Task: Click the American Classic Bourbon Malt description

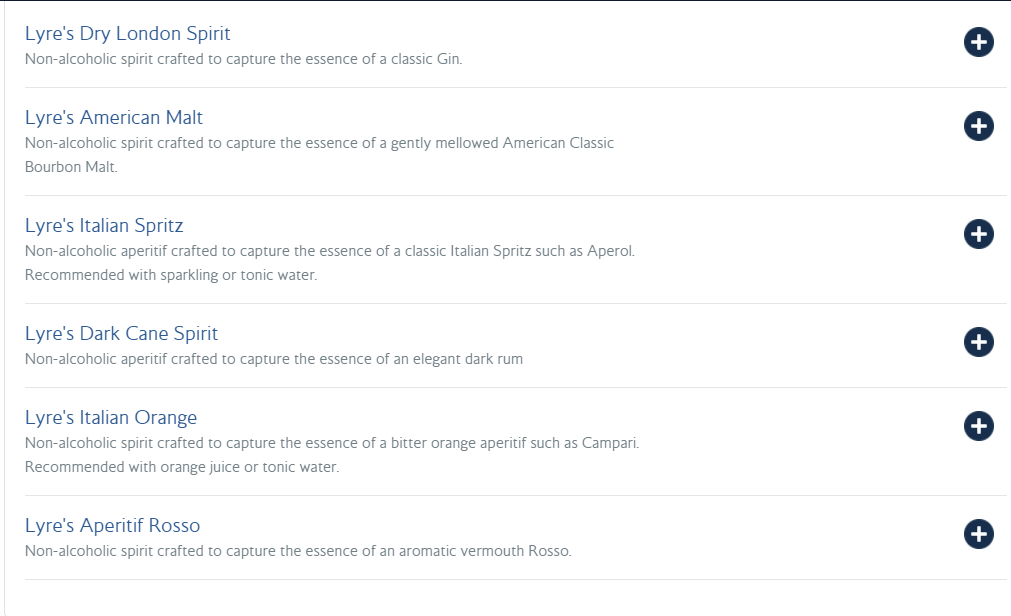Action: 319,143
